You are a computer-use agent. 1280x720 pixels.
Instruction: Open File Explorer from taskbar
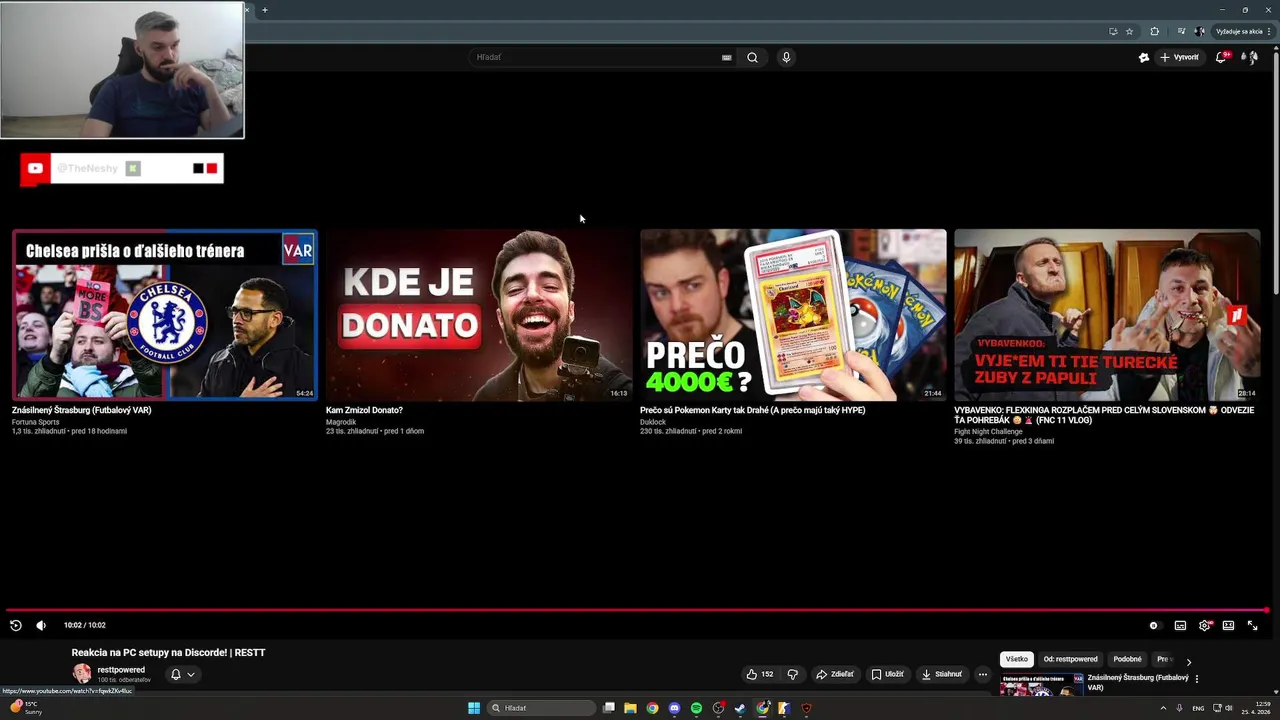tap(630, 708)
